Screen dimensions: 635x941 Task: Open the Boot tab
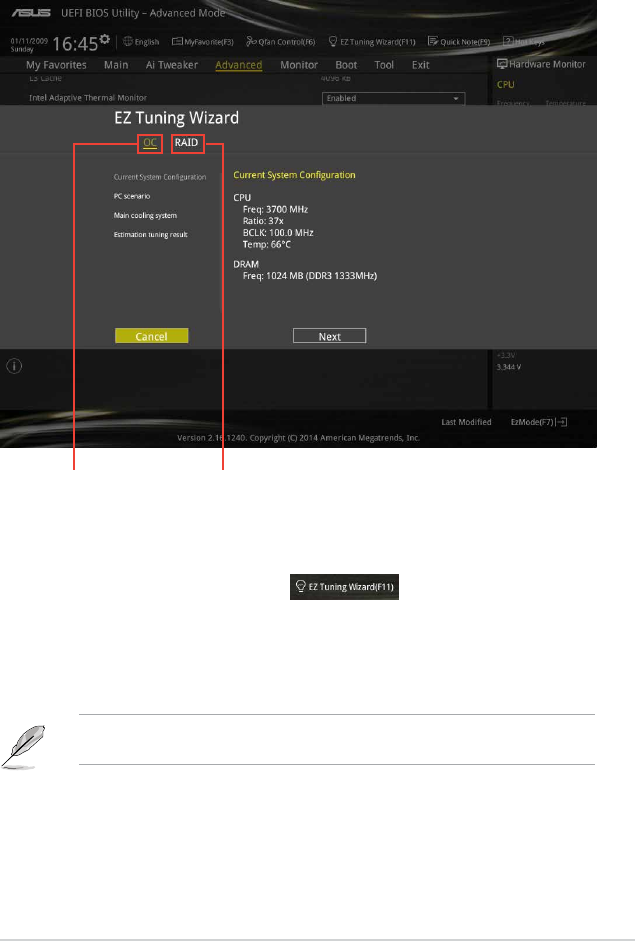[x=346, y=65]
